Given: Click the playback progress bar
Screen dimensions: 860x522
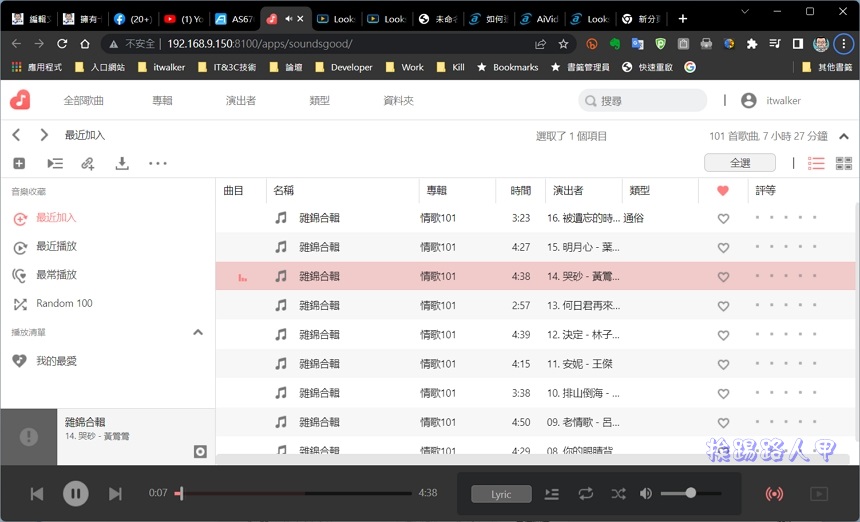Looking at the screenshot, I should click(x=293, y=493).
